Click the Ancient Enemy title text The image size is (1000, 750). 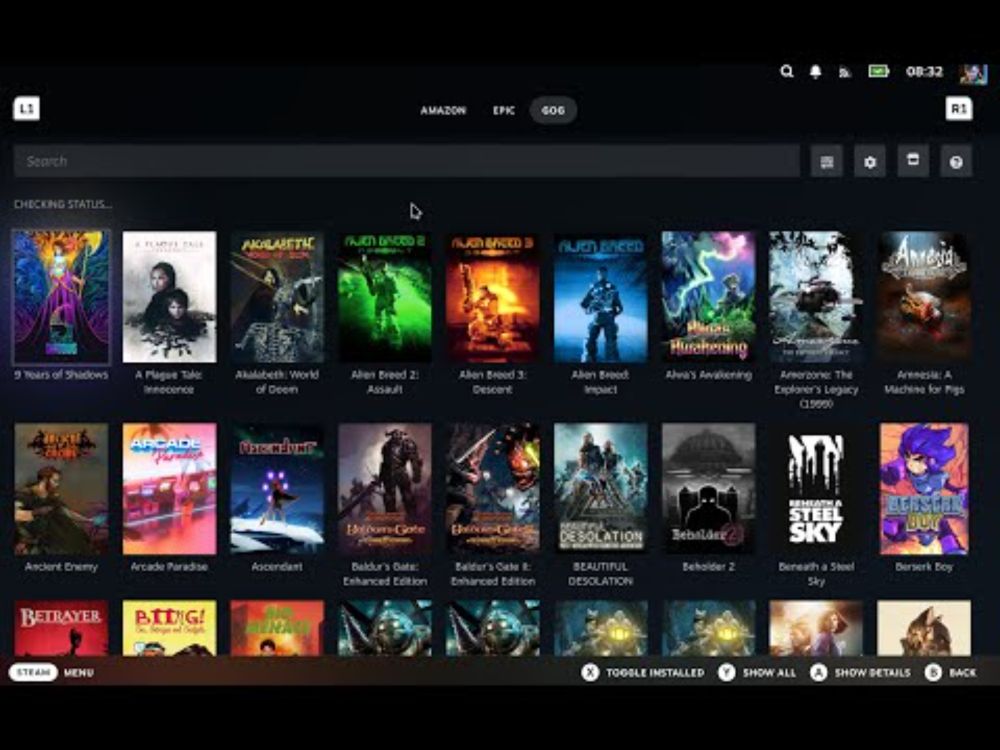pyautogui.click(x=61, y=566)
